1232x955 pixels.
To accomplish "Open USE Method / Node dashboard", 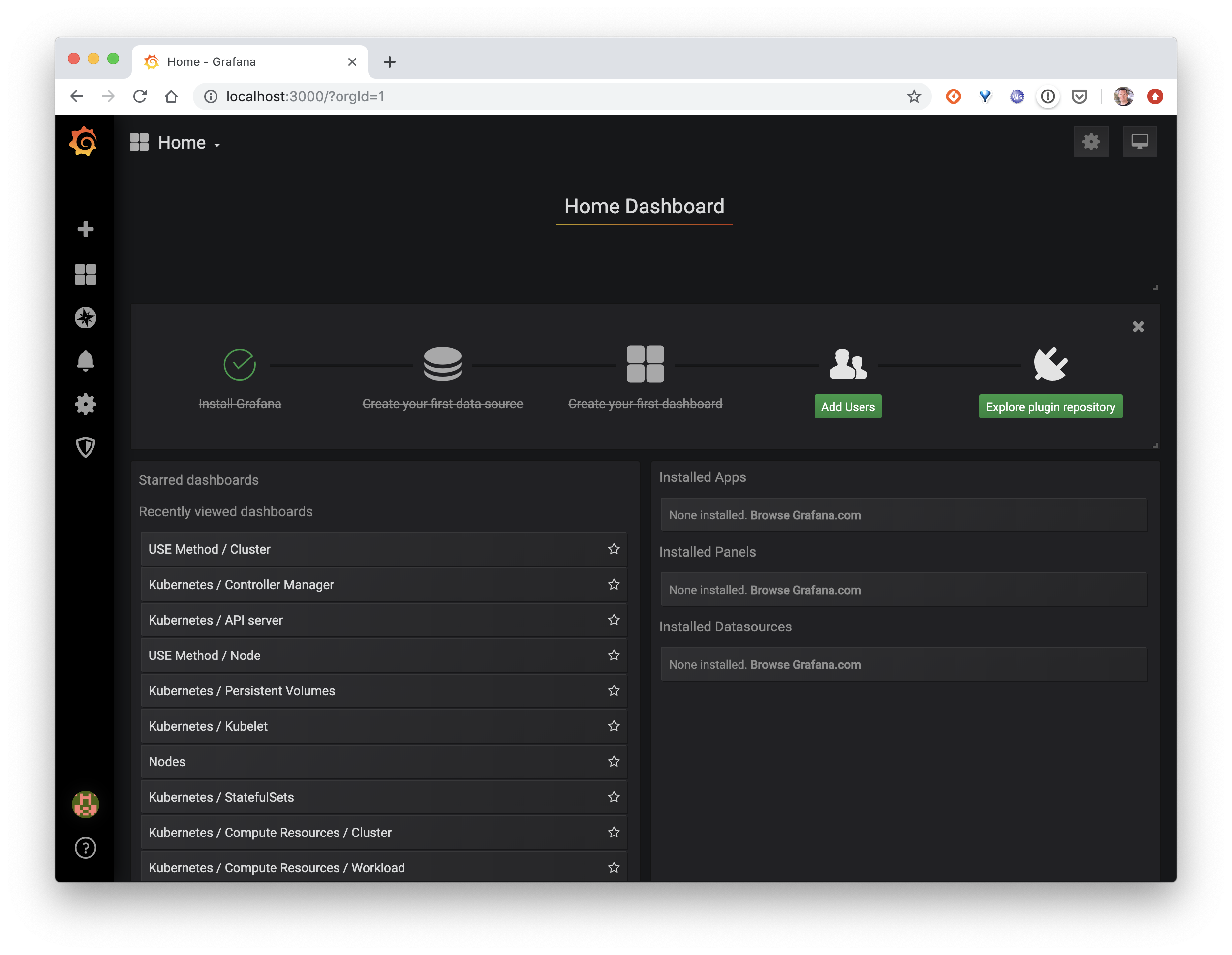I will [x=383, y=656].
